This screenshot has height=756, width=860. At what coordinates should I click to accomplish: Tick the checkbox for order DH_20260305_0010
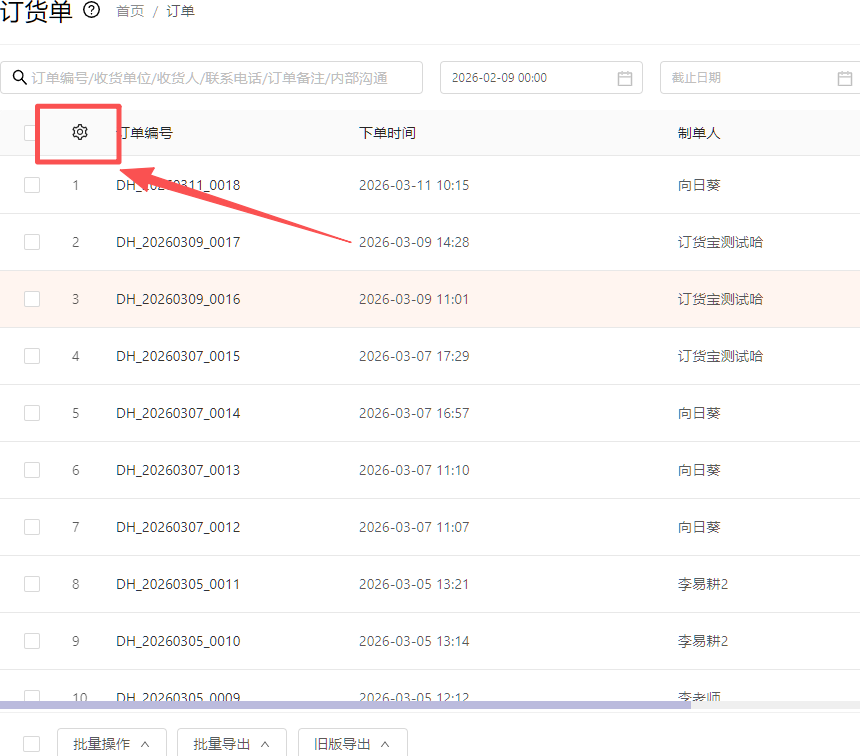pos(32,641)
